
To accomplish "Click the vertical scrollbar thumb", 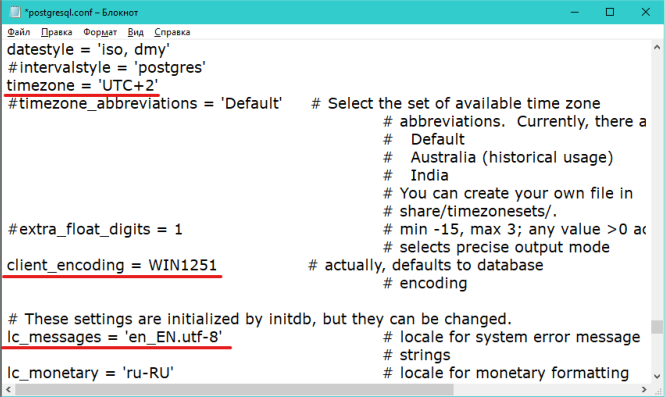I will tap(657, 327).
